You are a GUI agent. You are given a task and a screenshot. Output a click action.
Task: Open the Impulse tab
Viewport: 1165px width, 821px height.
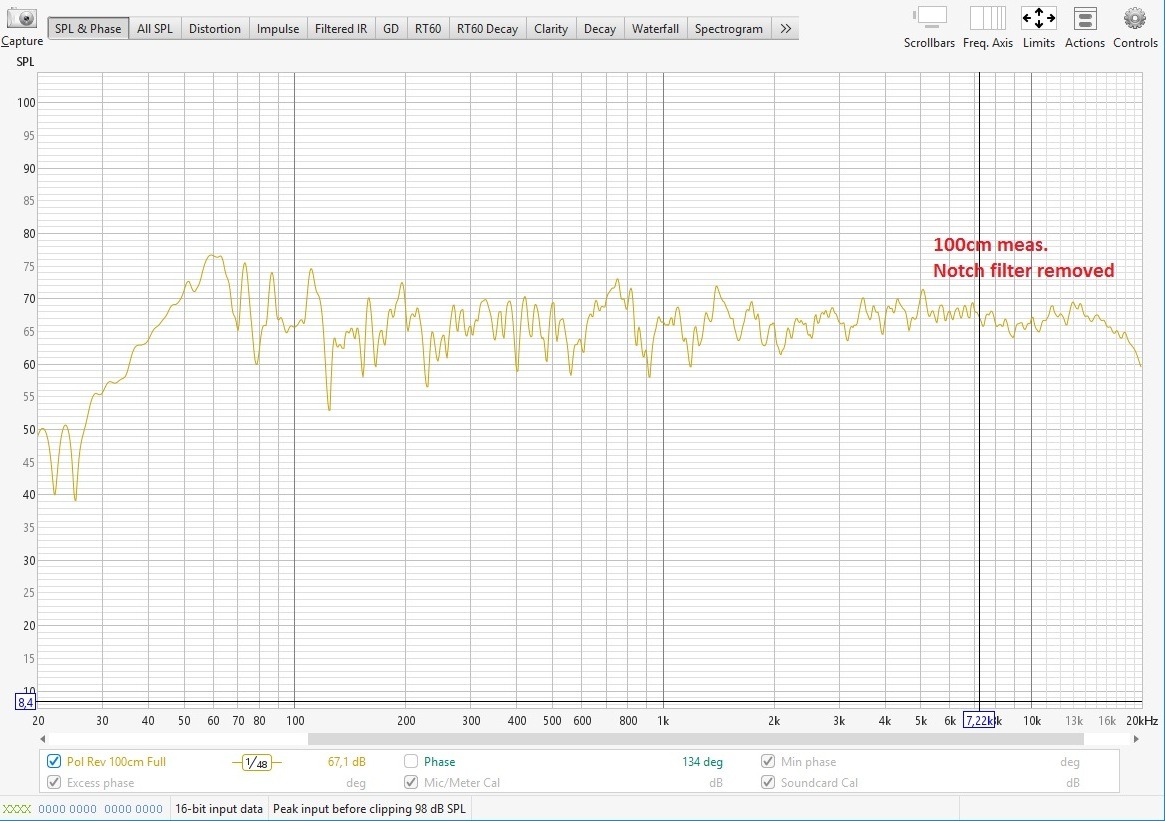[x=278, y=28]
